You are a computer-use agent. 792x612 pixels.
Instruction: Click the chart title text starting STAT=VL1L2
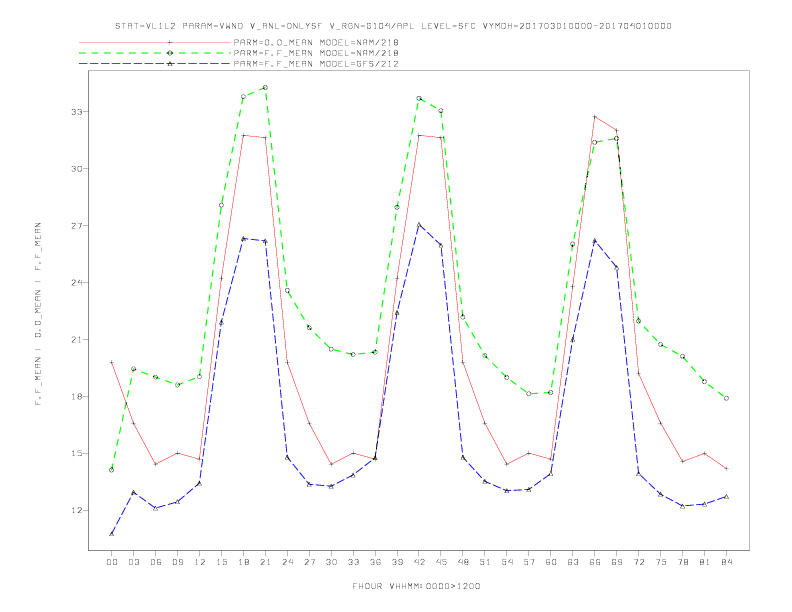click(x=393, y=26)
